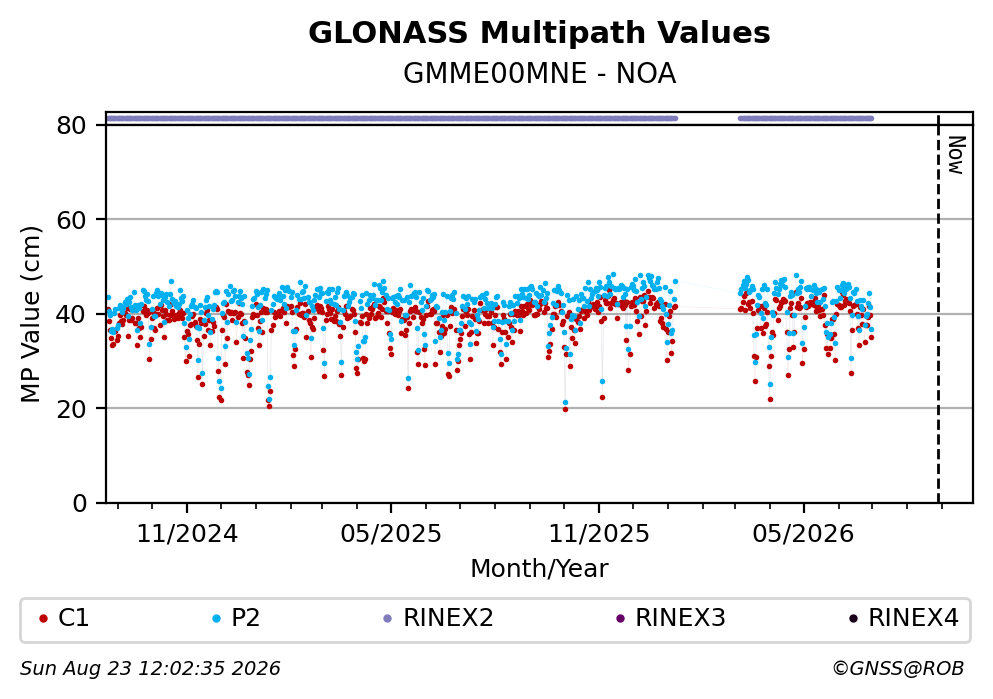Click the MP Value (cm) axis label
Screen dimensions: 993x699
tap(30, 314)
